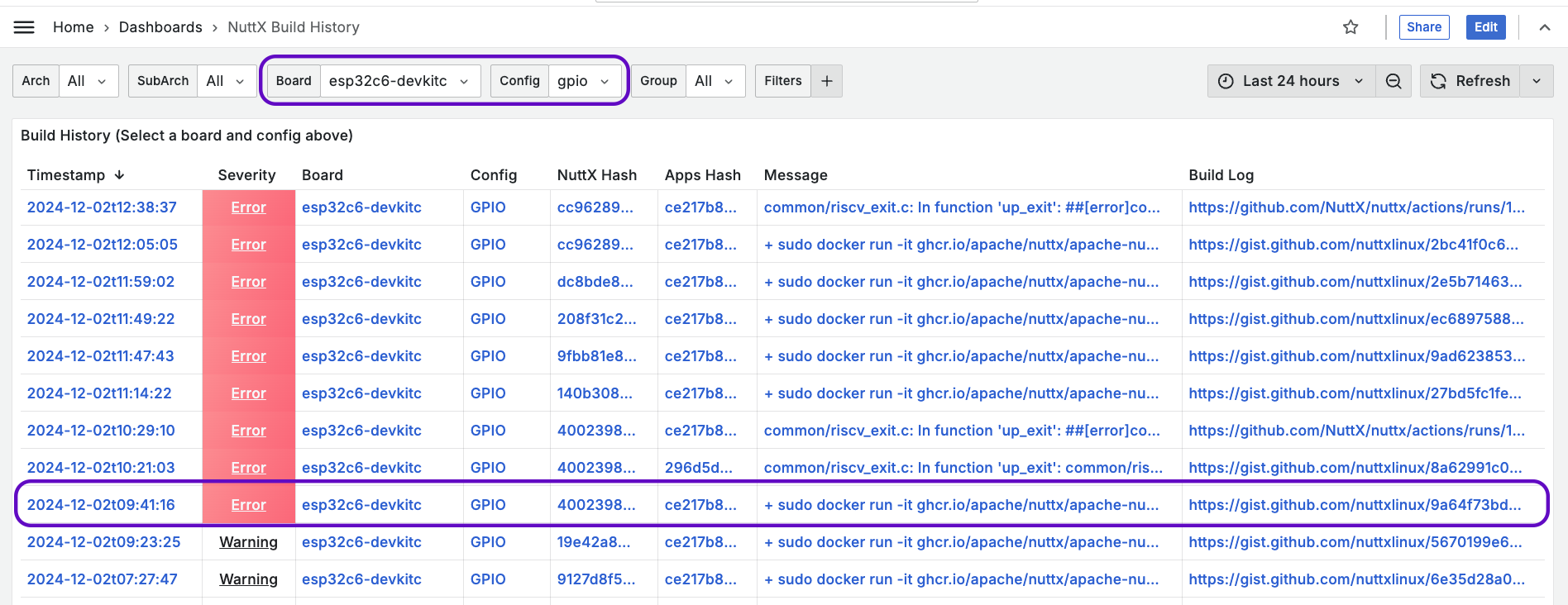This screenshot has height=605, width=1568.
Task: Click NuttX hash 208f31c2...
Action: tap(597, 319)
